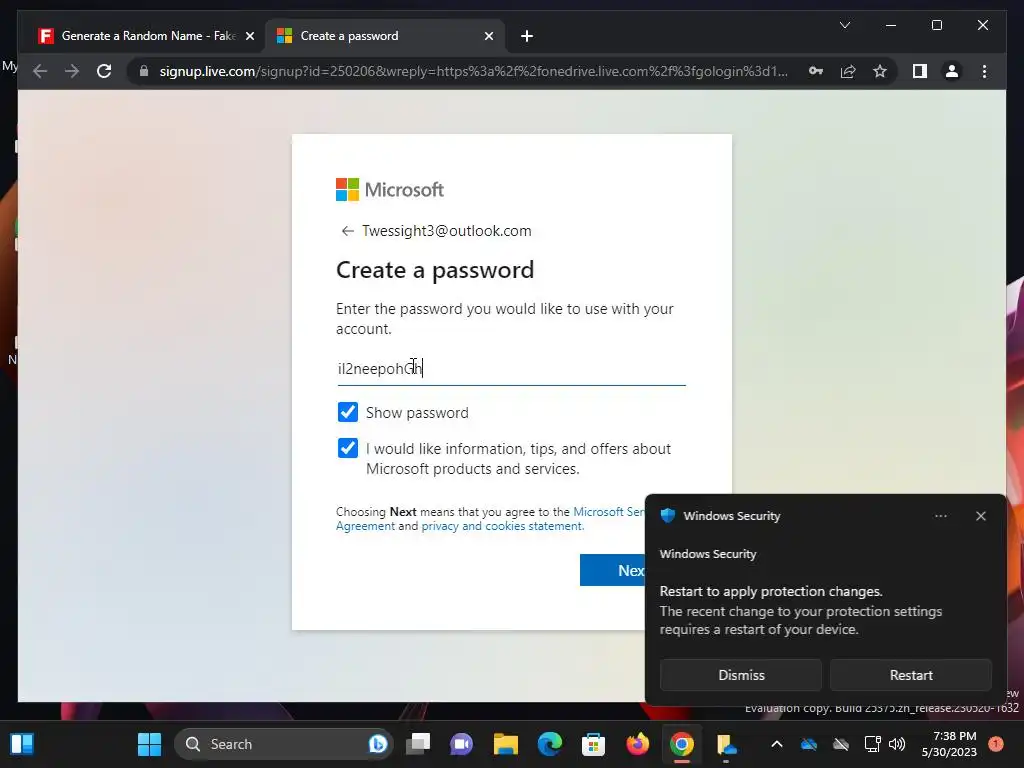Click the Windows Security shield icon
The width and height of the screenshot is (1024, 768).
(667, 515)
